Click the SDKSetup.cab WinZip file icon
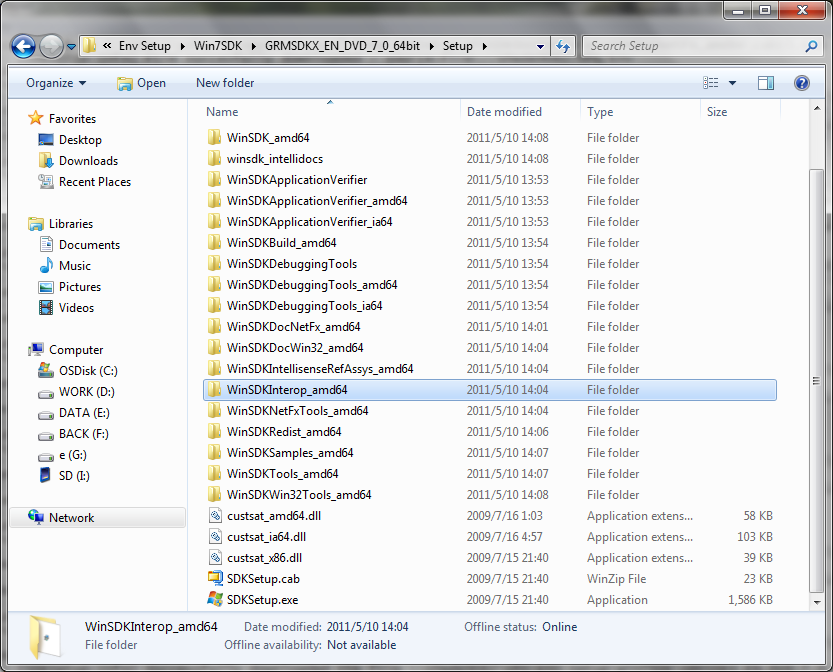This screenshot has width=833, height=672. coord(214,579)
